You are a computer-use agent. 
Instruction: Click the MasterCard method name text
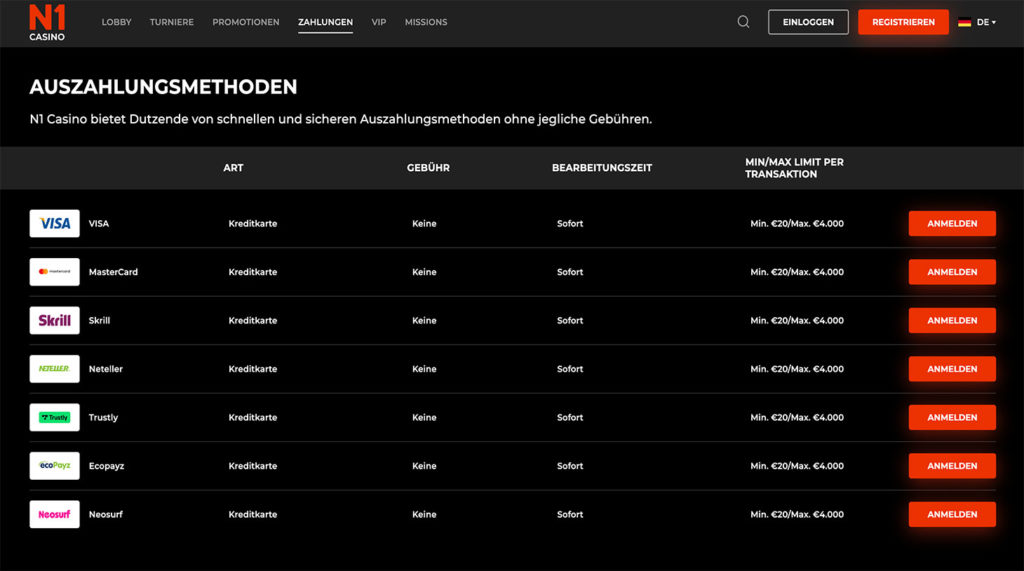click(x=113, y=272)
